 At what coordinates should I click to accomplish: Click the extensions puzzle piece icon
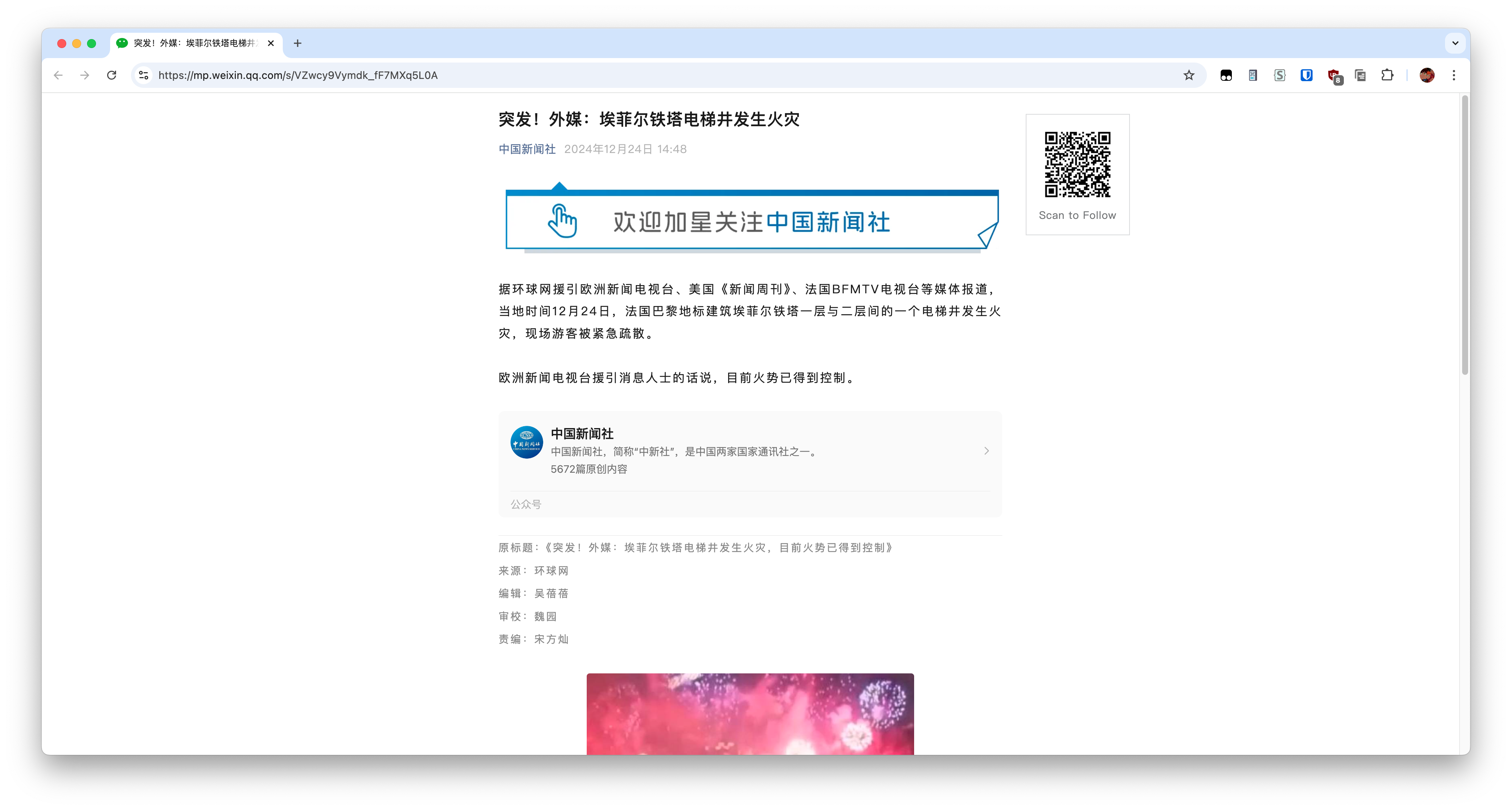(x=1388, y=75)
